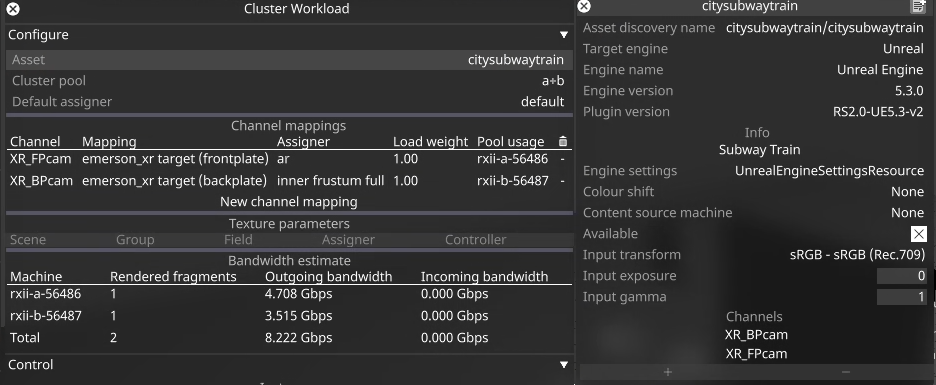This screenshot has width=936, height=385.
Task: Select the XR_BPcam channel in Channels list
Action: pyautogui.click(x=756, y=335)
